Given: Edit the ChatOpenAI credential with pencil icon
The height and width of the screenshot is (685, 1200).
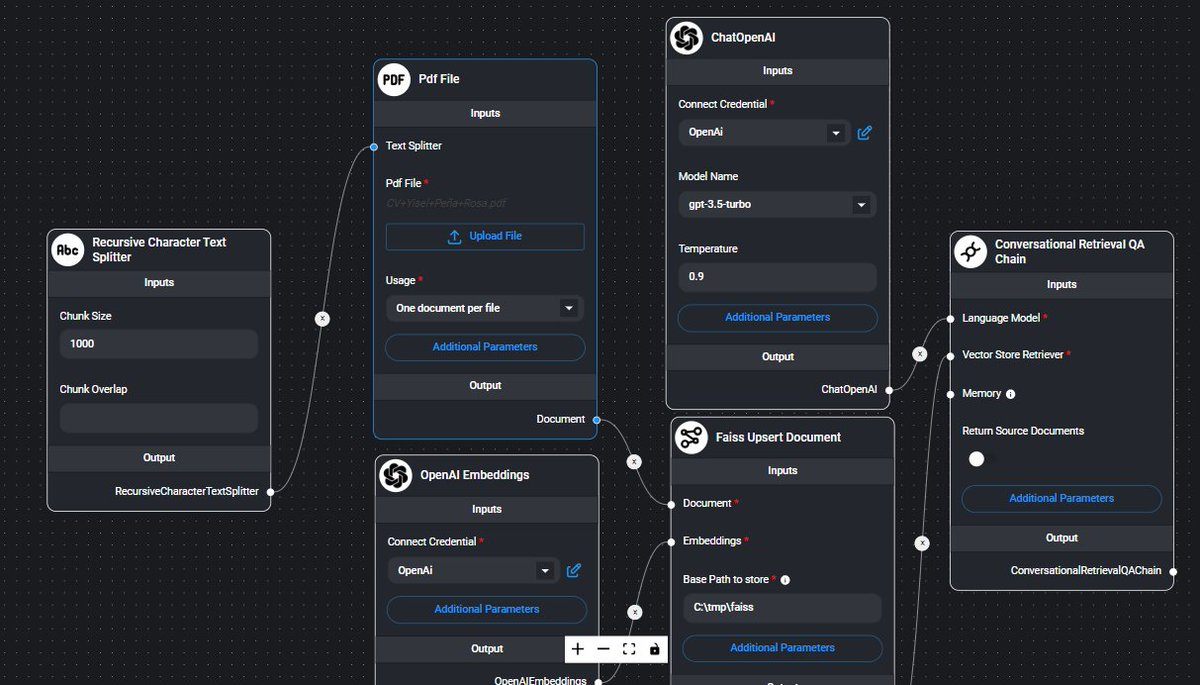Looking at the screenshot, I should 865,132.
